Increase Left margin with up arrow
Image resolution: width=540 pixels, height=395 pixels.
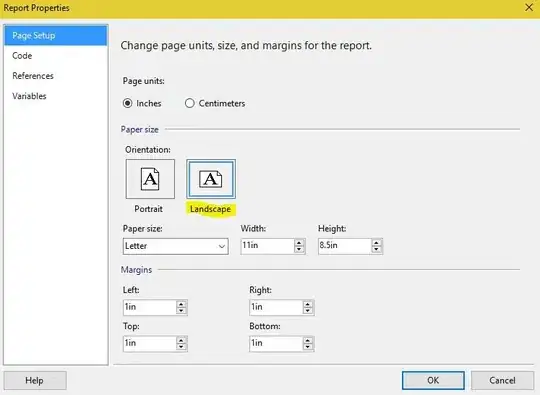tap(181, 304)
